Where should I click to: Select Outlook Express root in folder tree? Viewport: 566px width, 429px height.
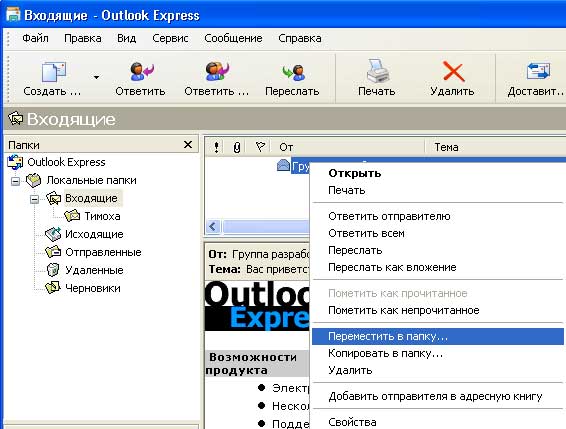(66, 162)
